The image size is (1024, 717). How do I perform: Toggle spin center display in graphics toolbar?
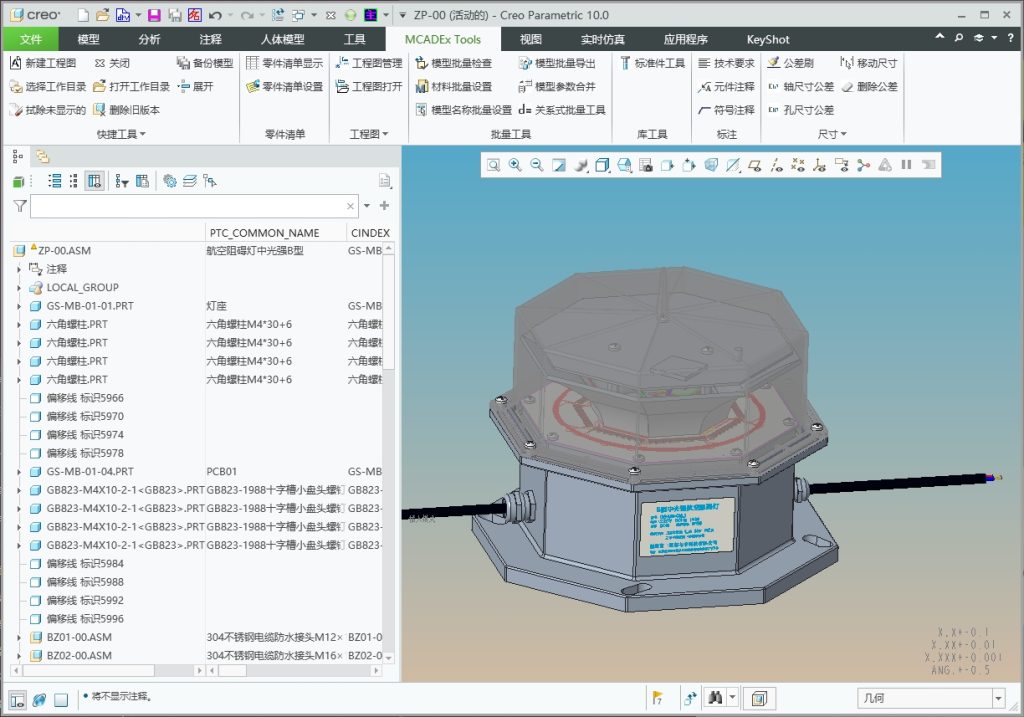point(863,165)
